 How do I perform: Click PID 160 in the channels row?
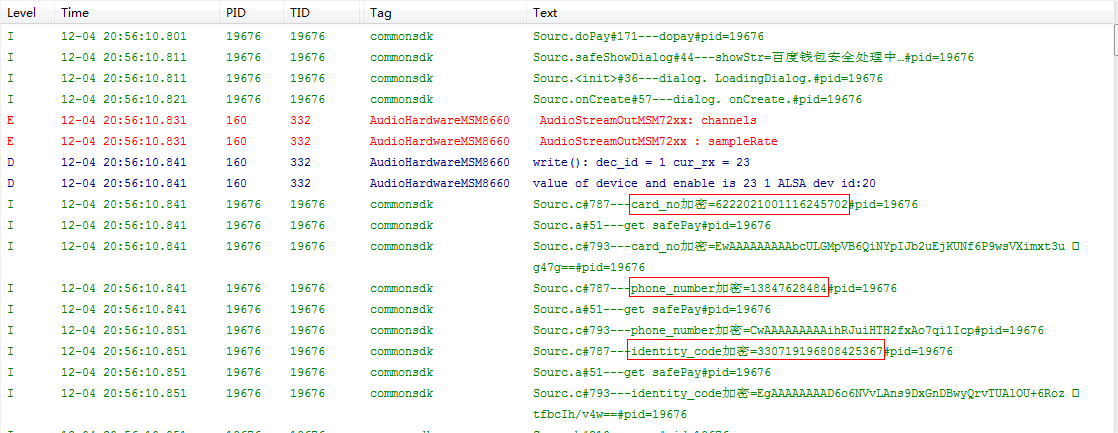237,120
